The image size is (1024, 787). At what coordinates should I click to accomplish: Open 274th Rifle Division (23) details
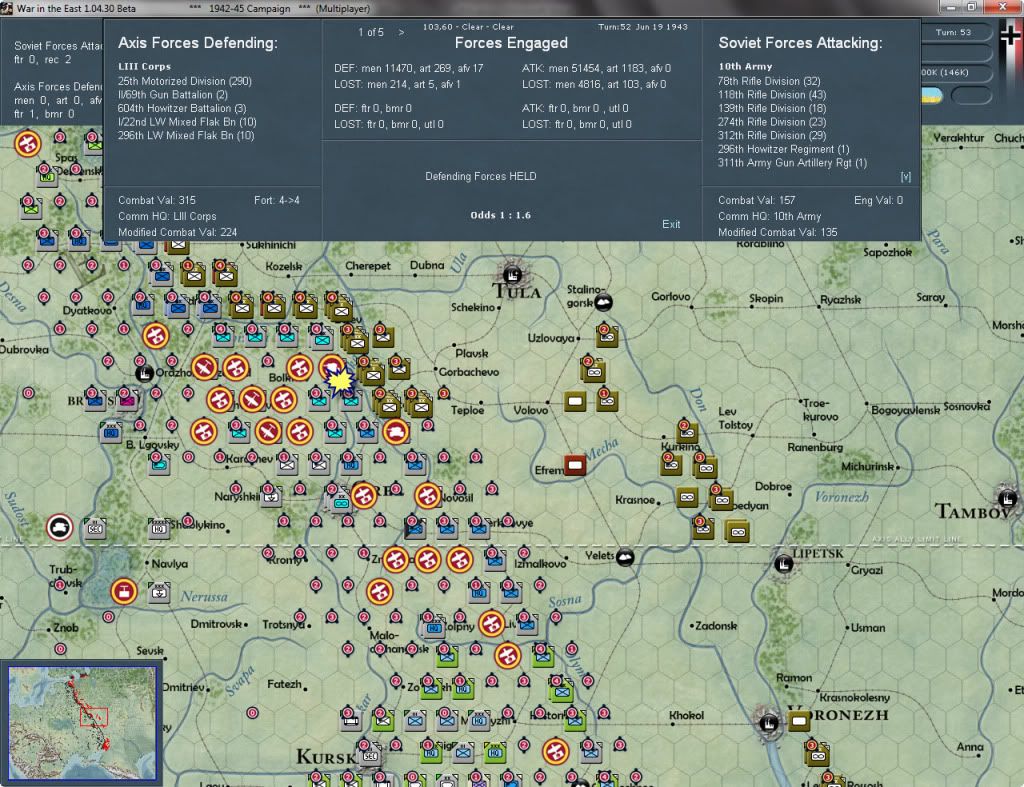(772, 122)
